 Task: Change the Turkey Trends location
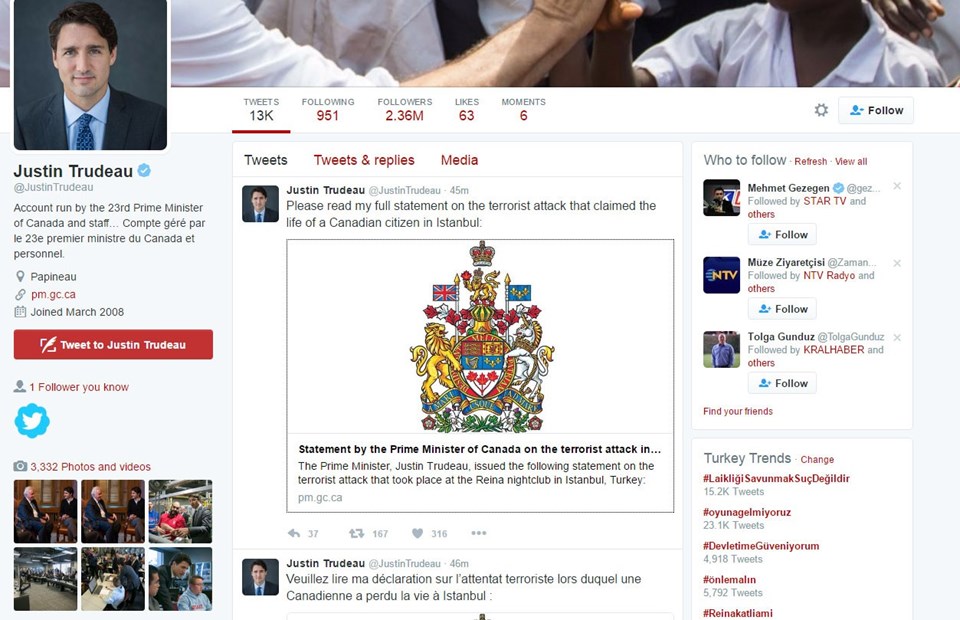(x=817, y=460)
